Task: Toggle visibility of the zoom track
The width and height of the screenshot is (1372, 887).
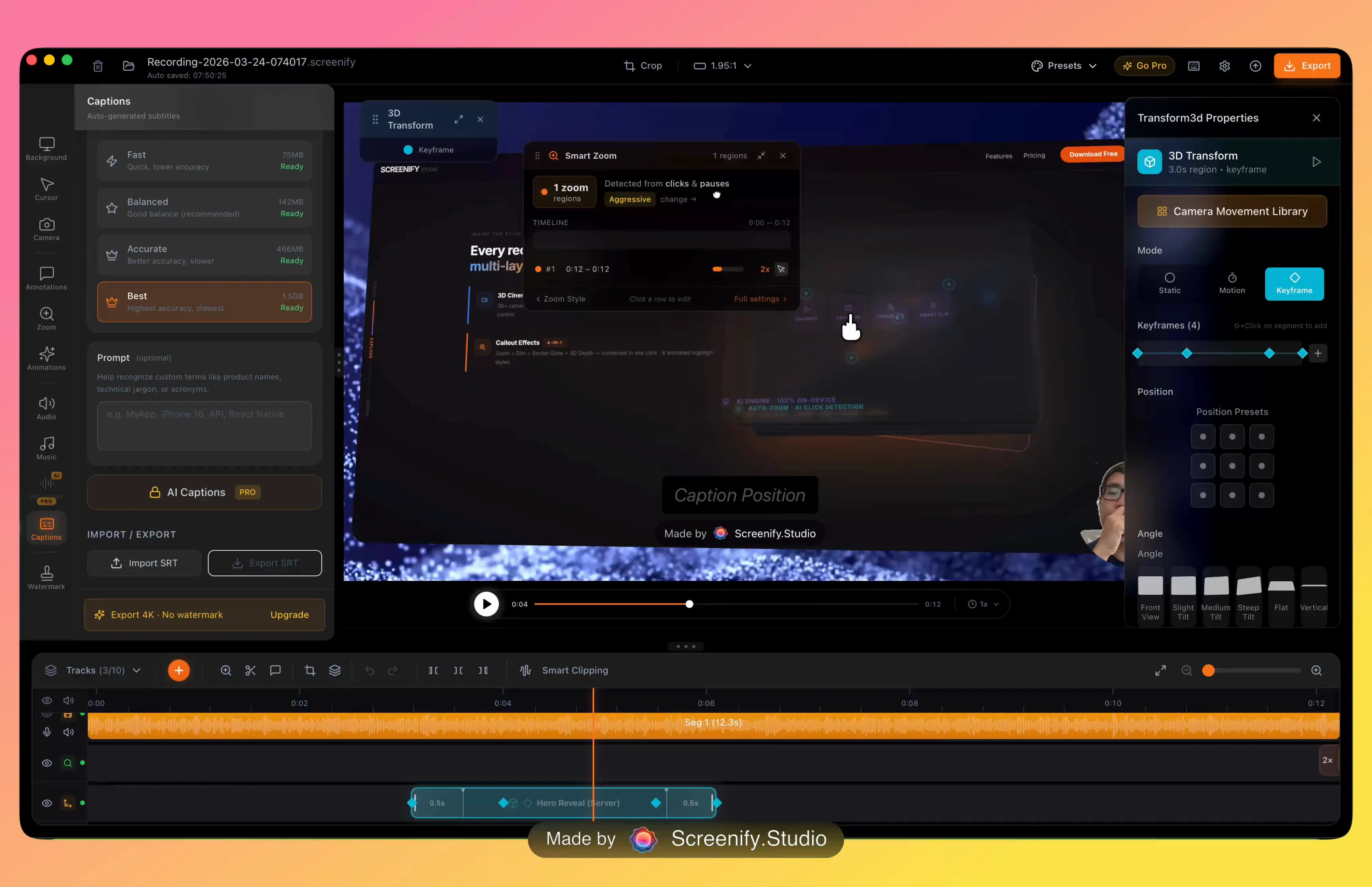Action: pos(46,763)
